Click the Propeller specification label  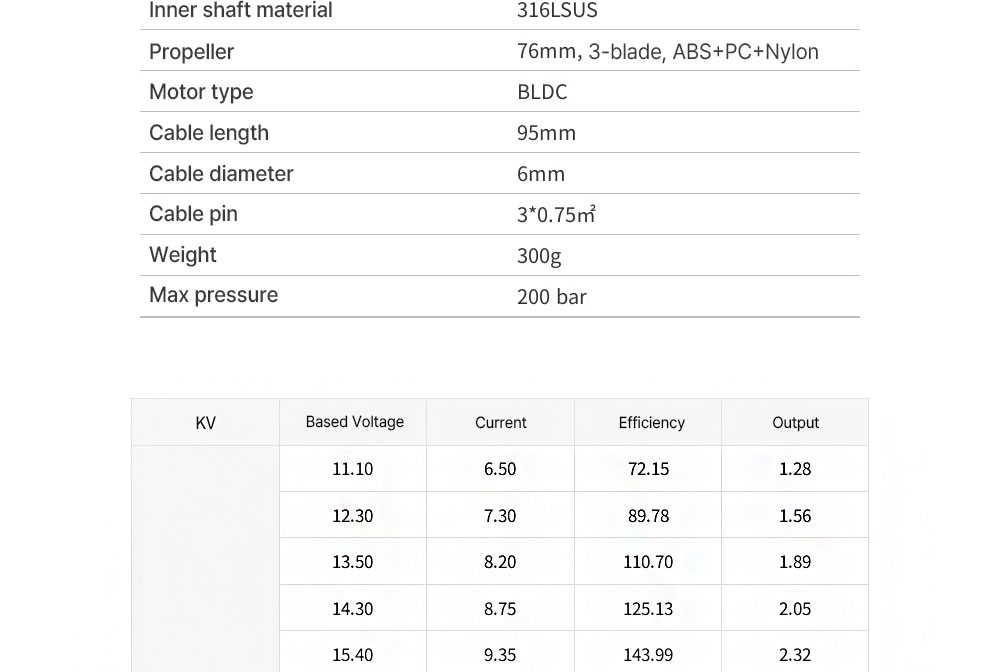point(191,52)
